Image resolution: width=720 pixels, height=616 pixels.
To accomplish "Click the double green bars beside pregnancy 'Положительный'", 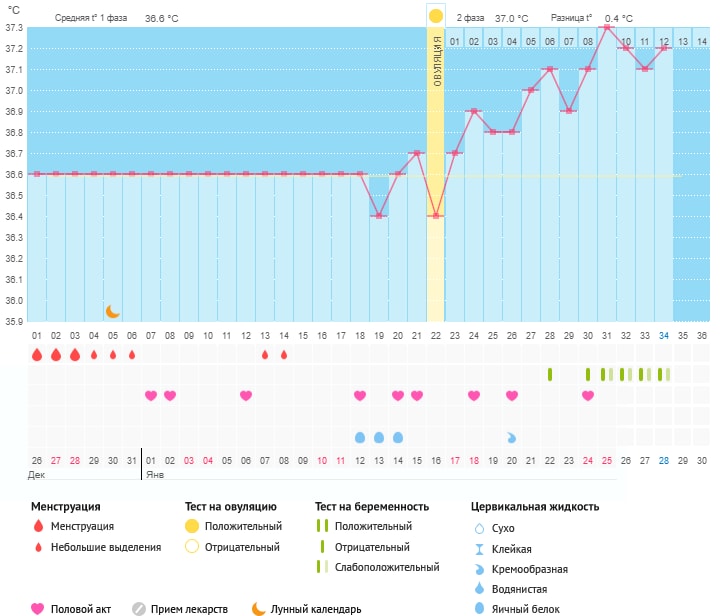I will point(322,526).
